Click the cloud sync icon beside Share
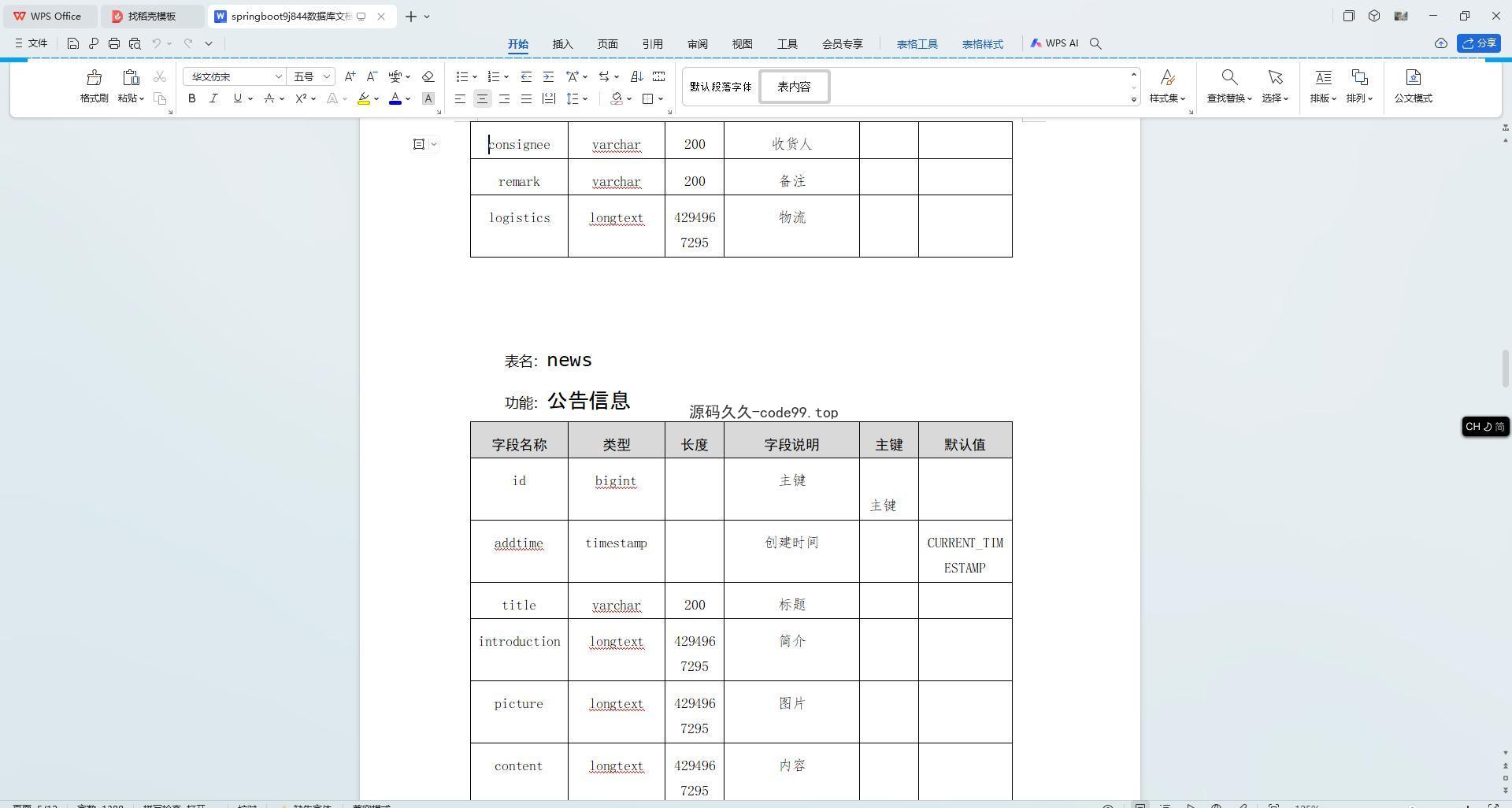Image resolution: width=1512 pixels, height=808 pixels. pos(1440,43)
